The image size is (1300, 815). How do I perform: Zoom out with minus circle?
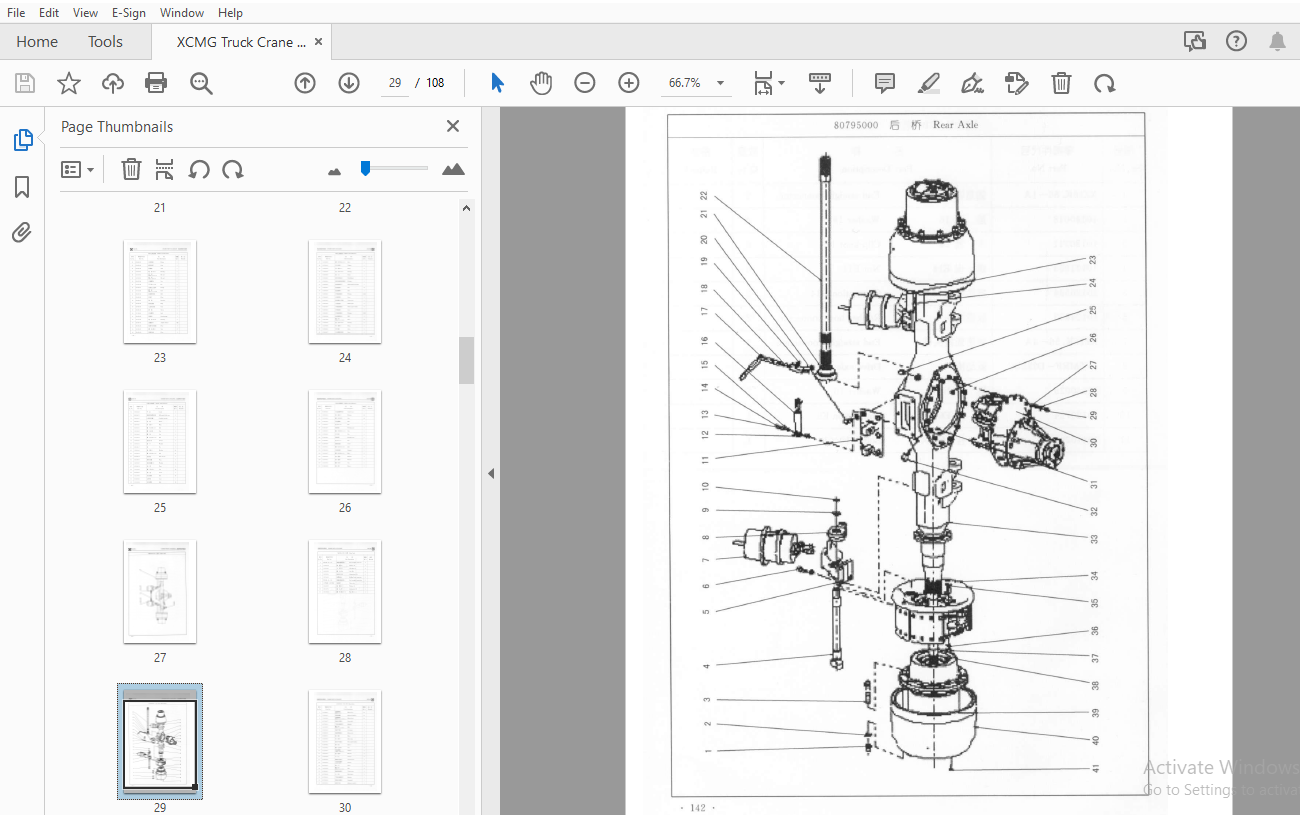[x=585, y=83]
